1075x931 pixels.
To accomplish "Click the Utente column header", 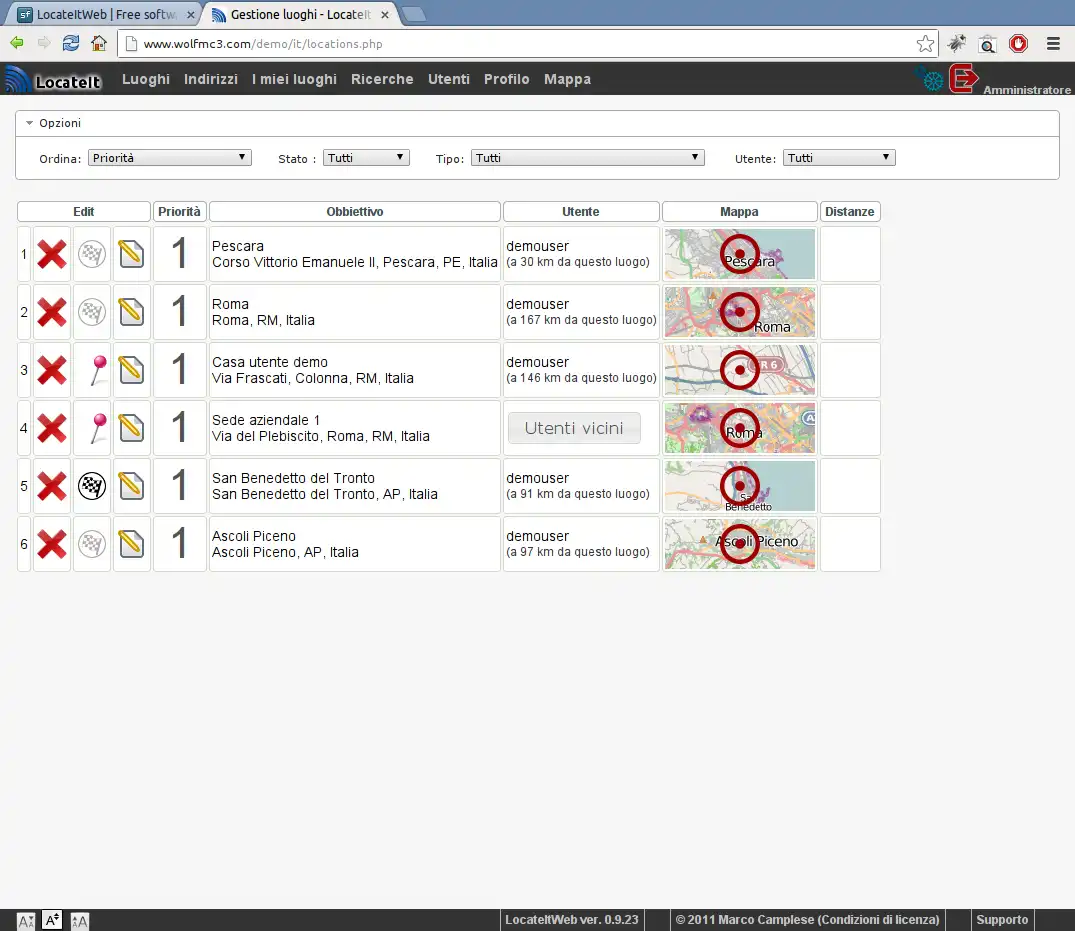I will (581, 212).
